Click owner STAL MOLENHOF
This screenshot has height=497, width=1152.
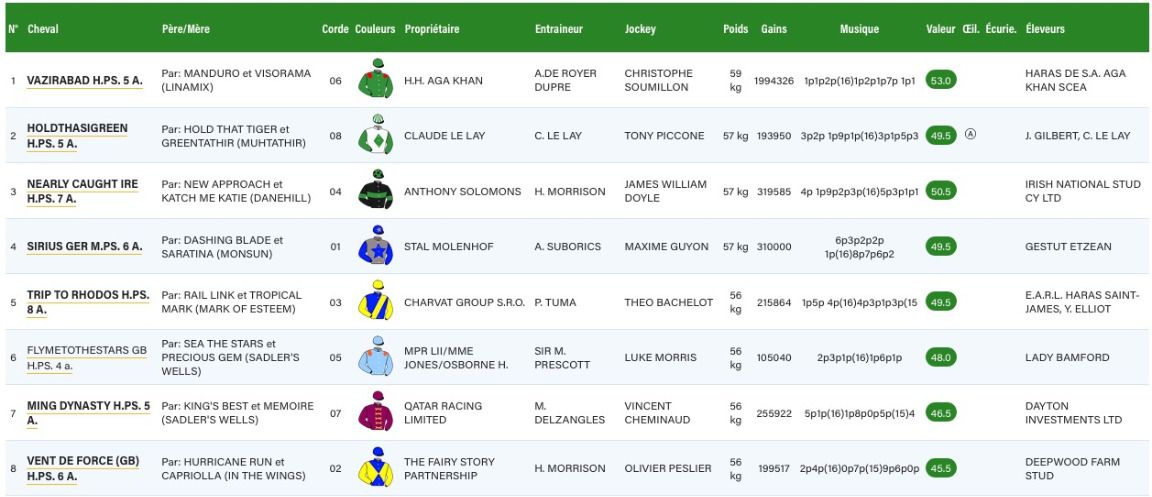click(449, 246)
